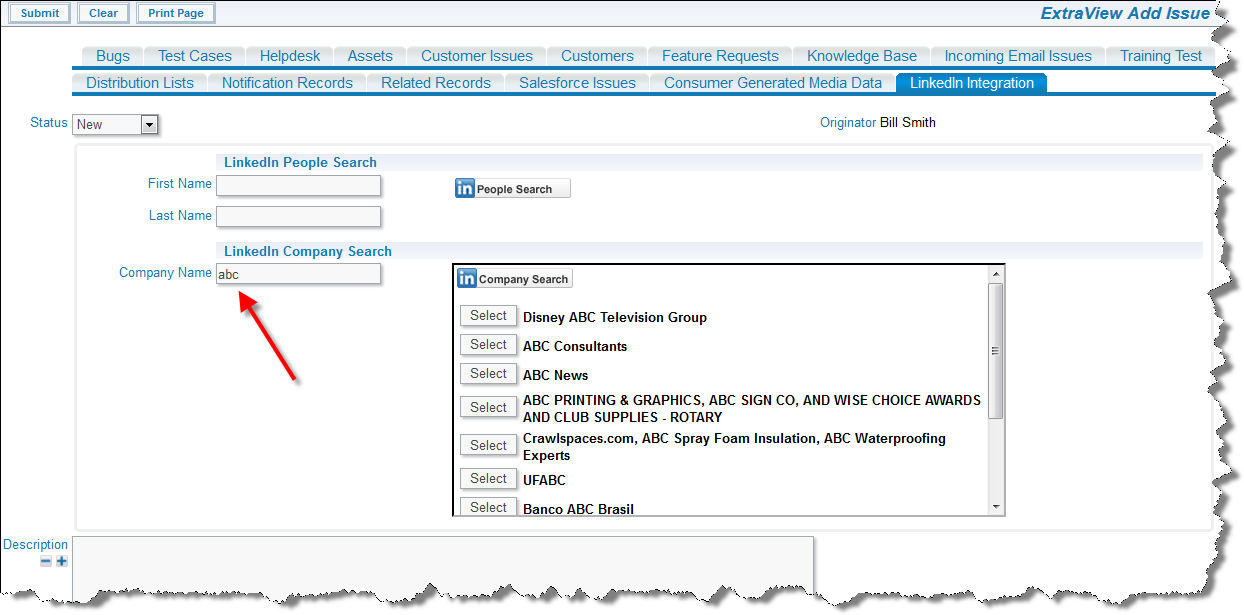Select Disney ABC Television Group
This screenshot has width=1244, height=615.
coord(488,315)
